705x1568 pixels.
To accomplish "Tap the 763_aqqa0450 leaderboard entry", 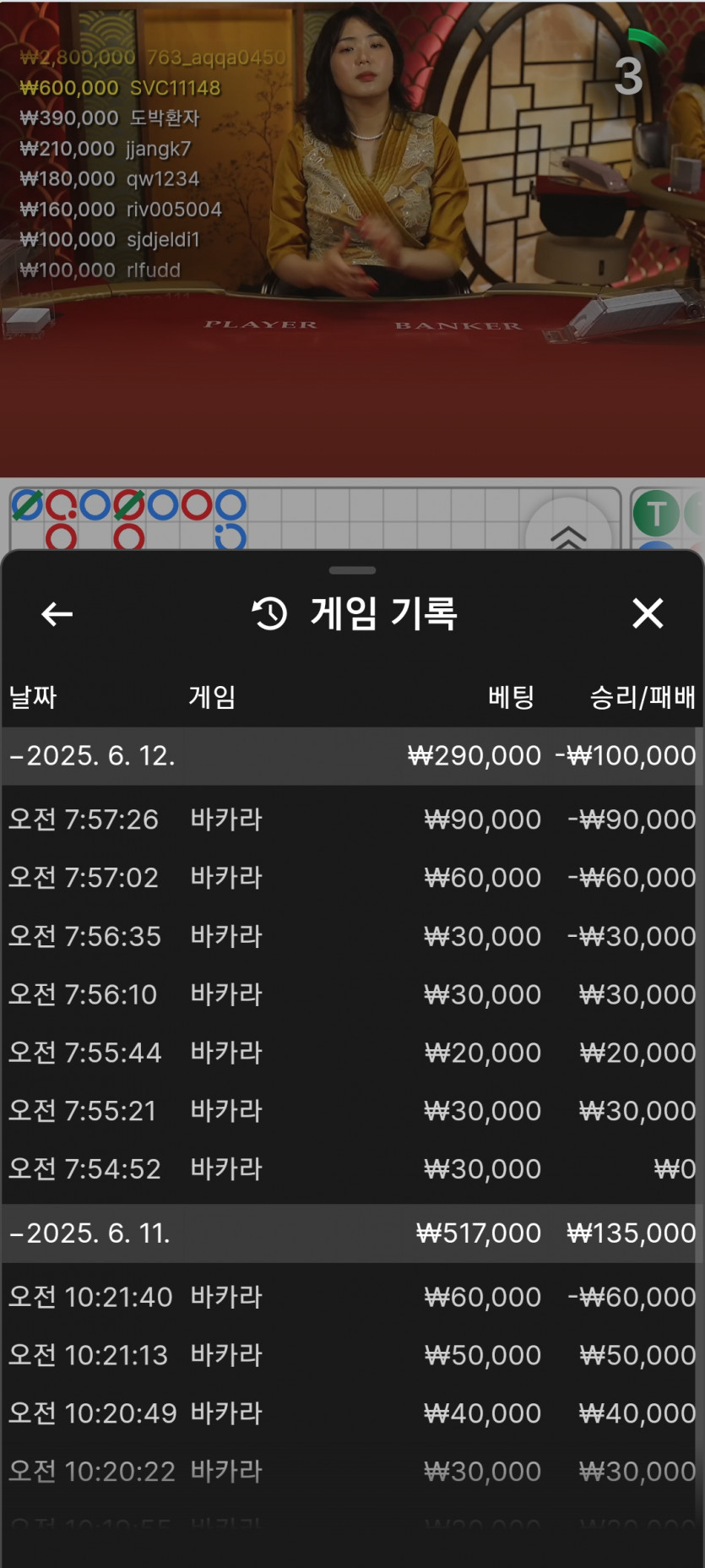I will coord(153,57).
